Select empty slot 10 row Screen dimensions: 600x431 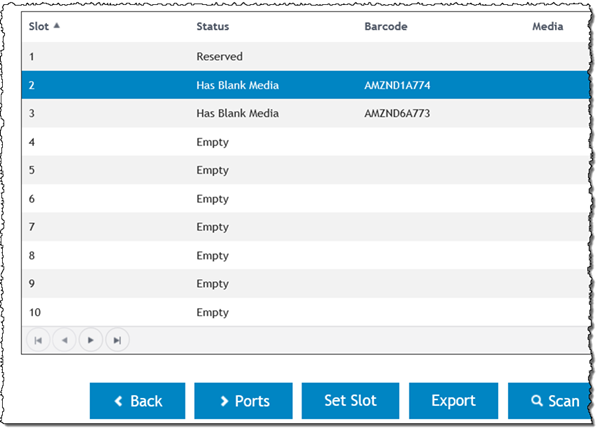point(300,312)
